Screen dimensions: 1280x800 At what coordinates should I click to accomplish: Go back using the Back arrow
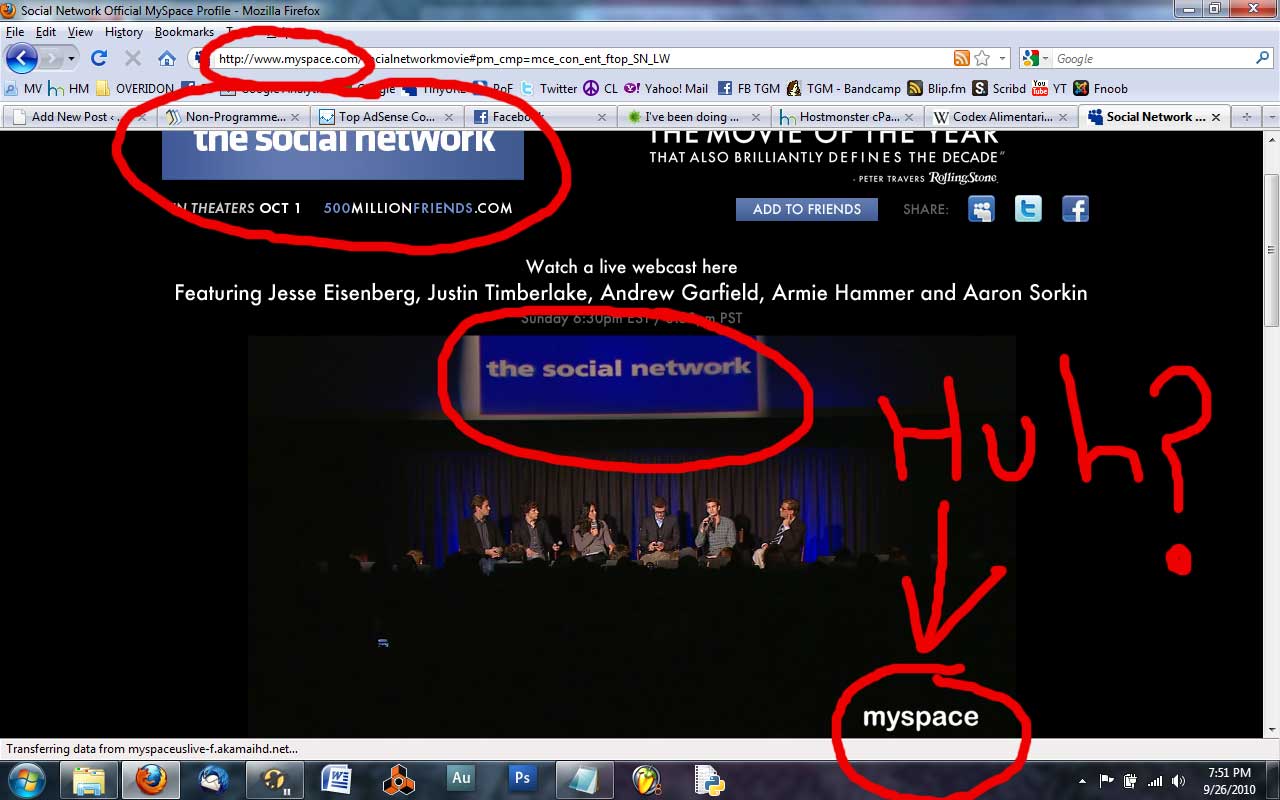tap(21, 58)
